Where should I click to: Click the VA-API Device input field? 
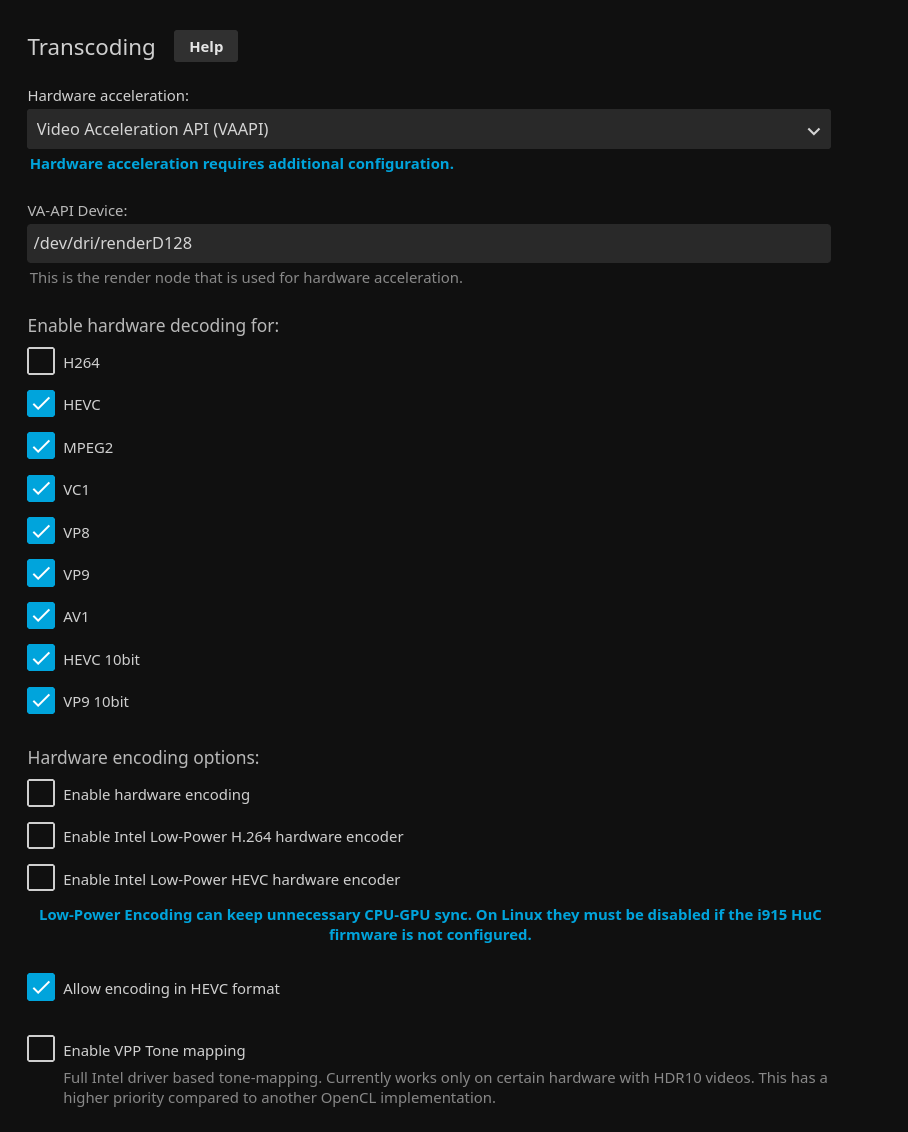pos(428,243)
